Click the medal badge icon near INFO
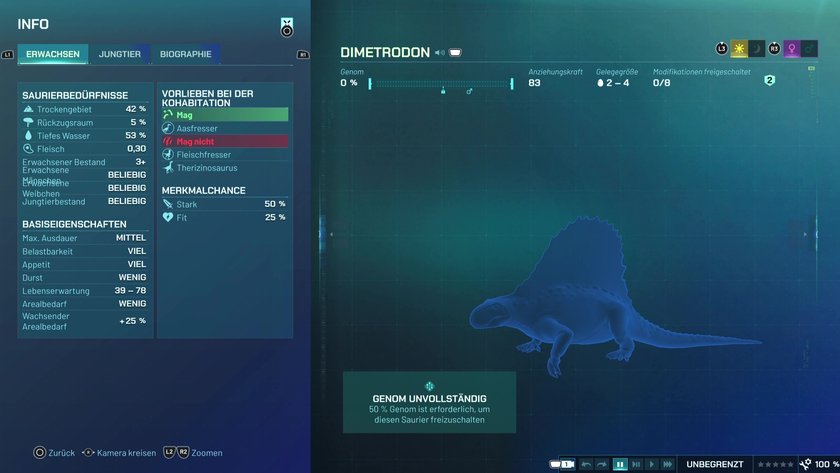Screen dimensions: 840x473 pos(287,27)
